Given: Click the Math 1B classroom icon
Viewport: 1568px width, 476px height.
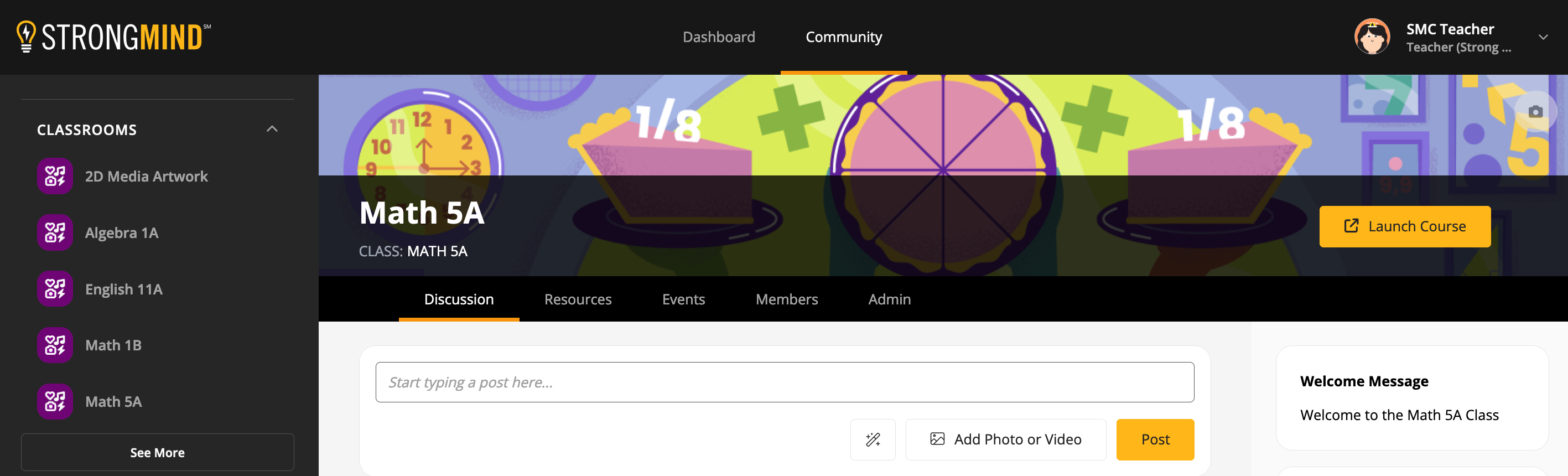Looking at the screenshot, I should [55, 345].
